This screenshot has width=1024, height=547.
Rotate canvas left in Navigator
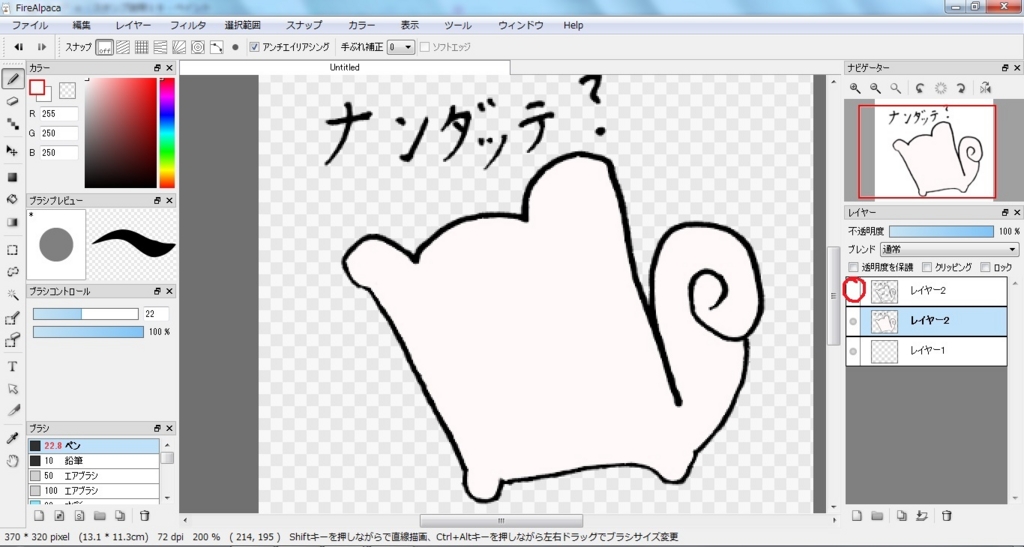click(x=920, y=88)
